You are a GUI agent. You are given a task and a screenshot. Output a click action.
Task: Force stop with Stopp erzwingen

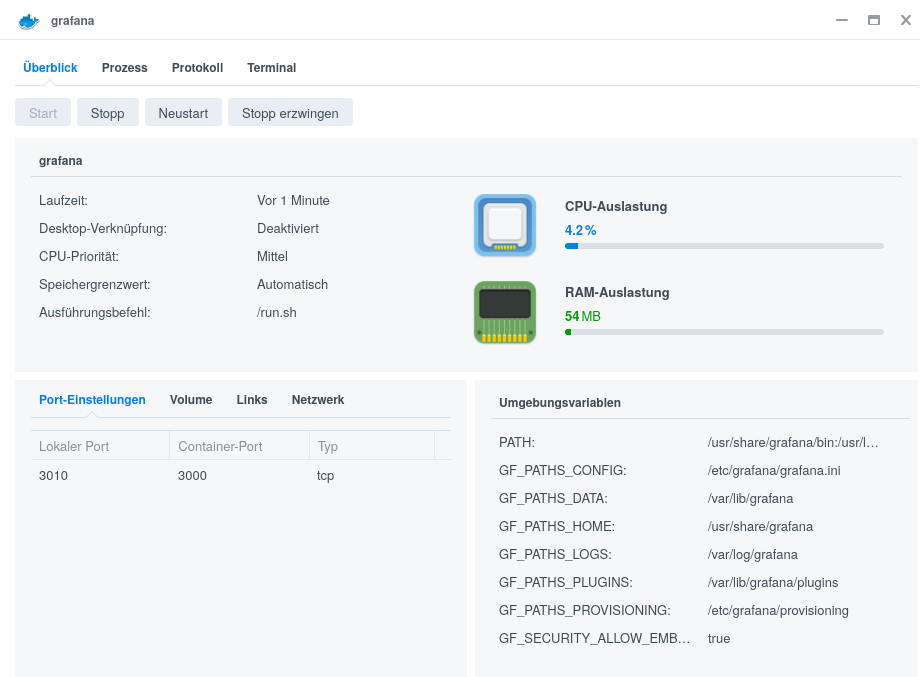point(290,112)
